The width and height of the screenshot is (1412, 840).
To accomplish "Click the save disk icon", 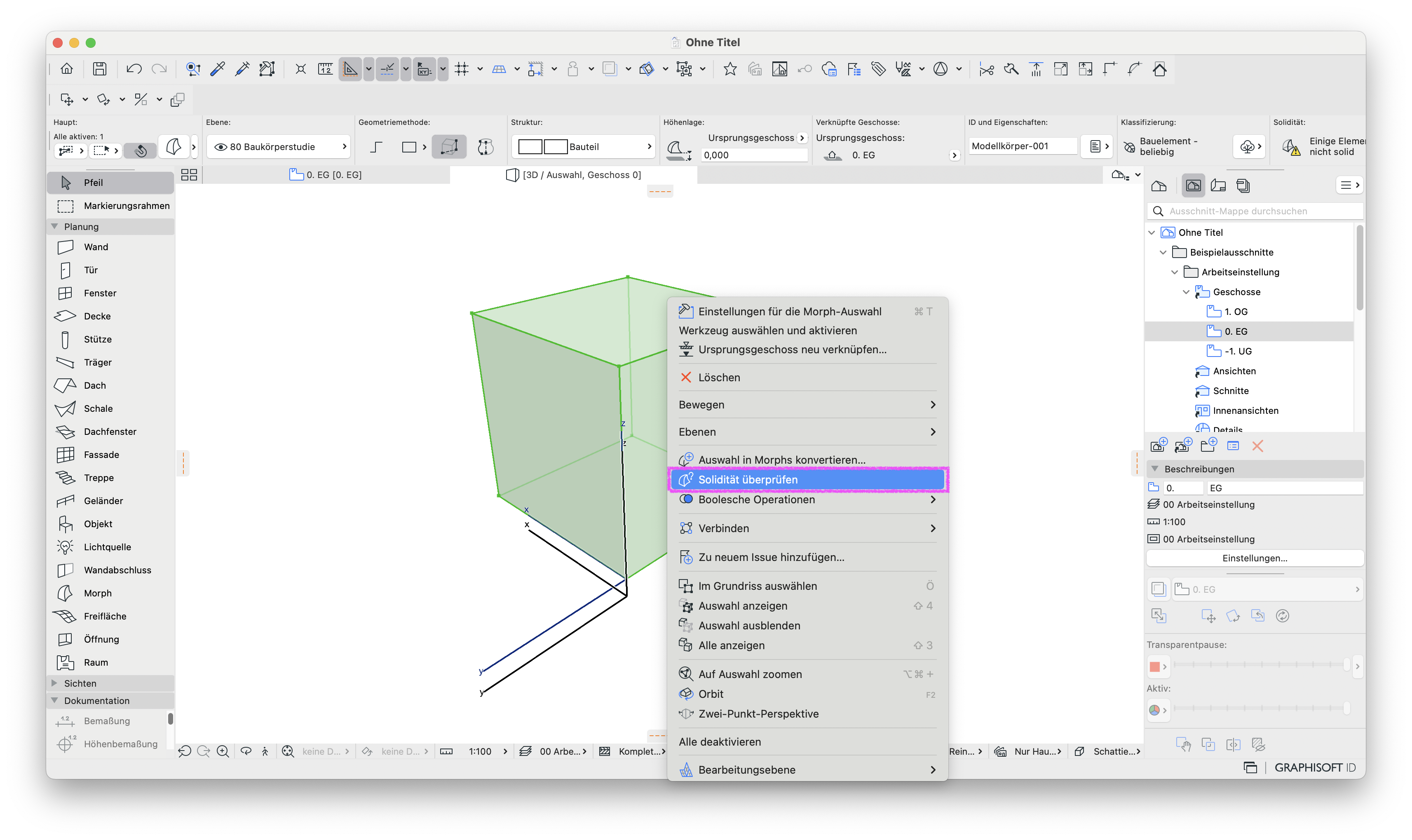I will click(100, 69).
